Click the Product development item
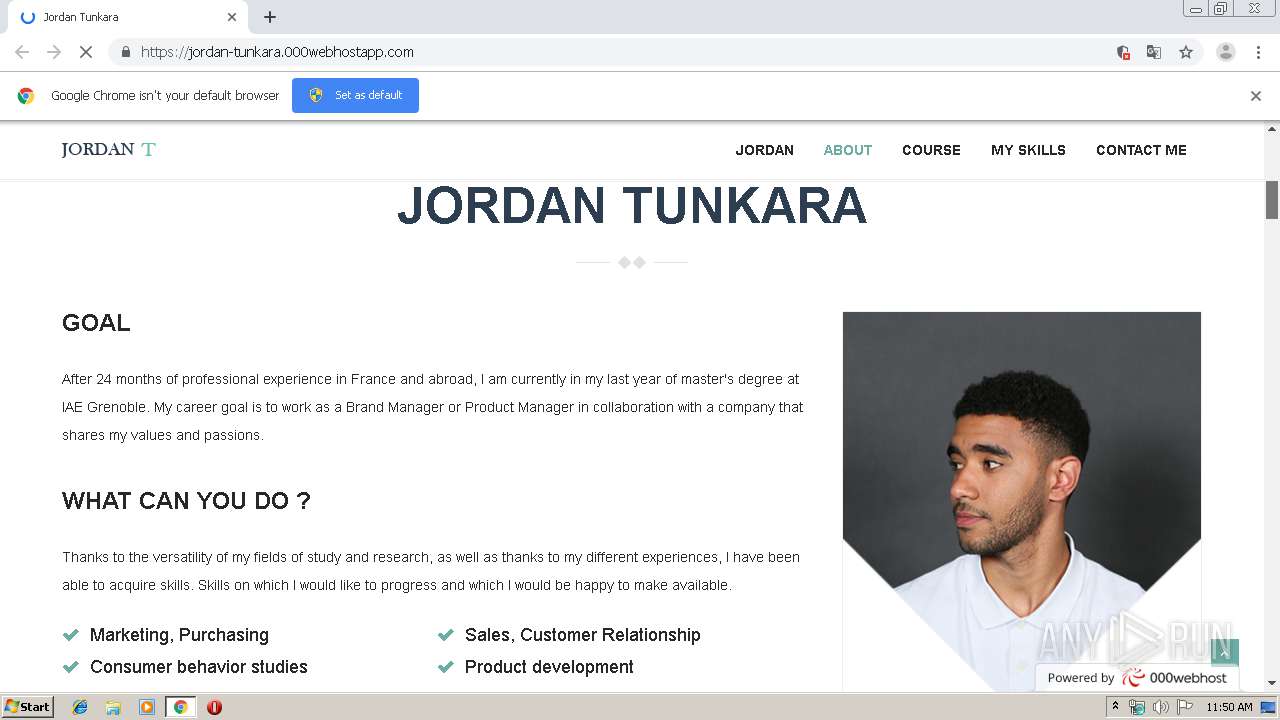Viewport: 1280px width, 720px height. pos(549,667)
